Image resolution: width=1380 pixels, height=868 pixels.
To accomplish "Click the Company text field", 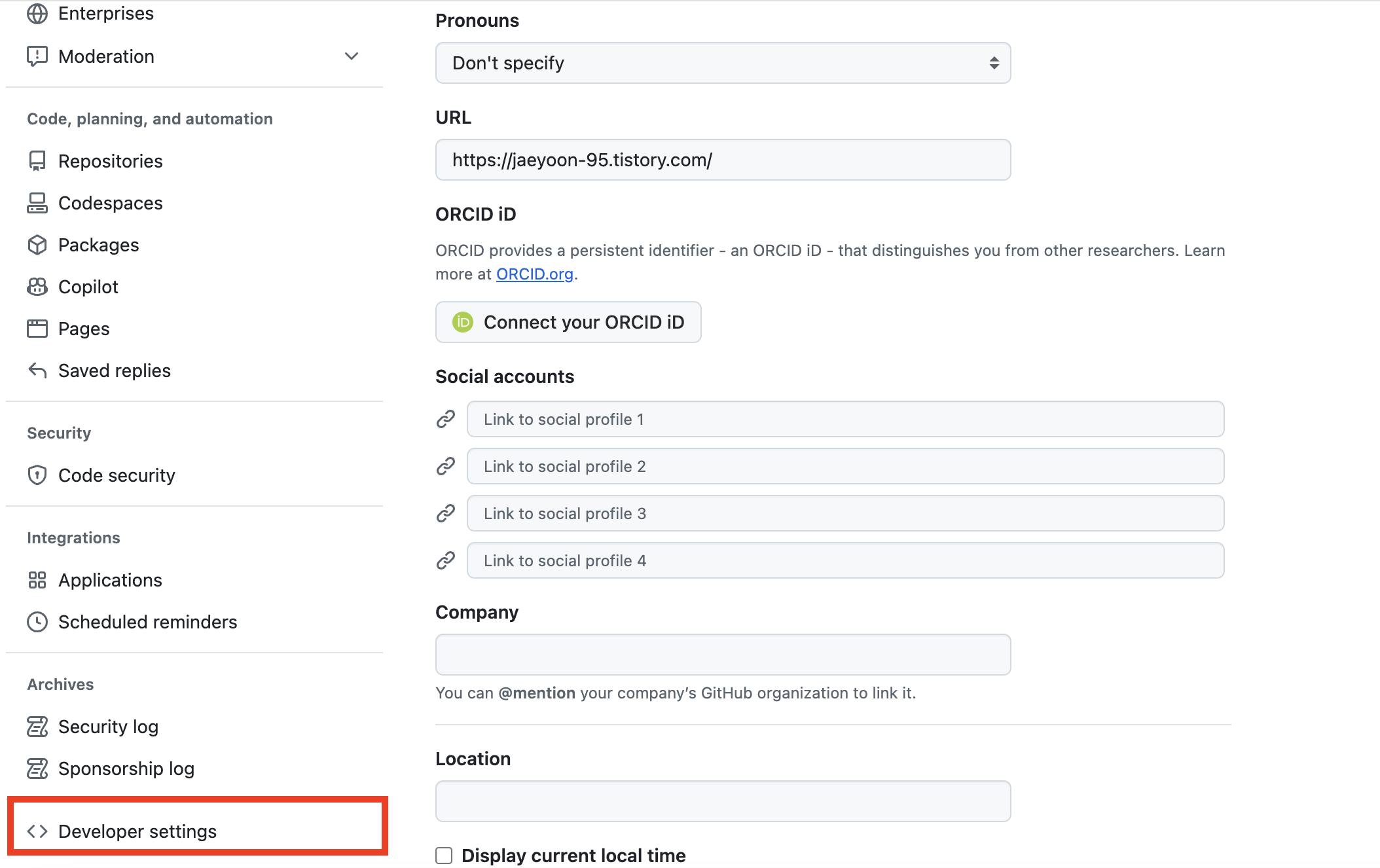I will tap(723, 655).
